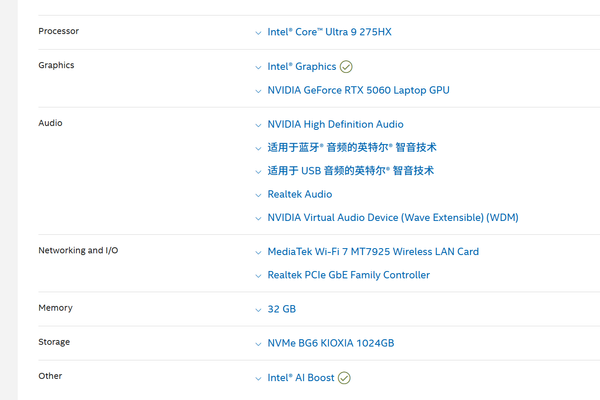This screenshot has height=400, width=600.
Task: Click the green checkmark beside Intel AI Boost
Action: pyautogui.click(x=344, y=378)
